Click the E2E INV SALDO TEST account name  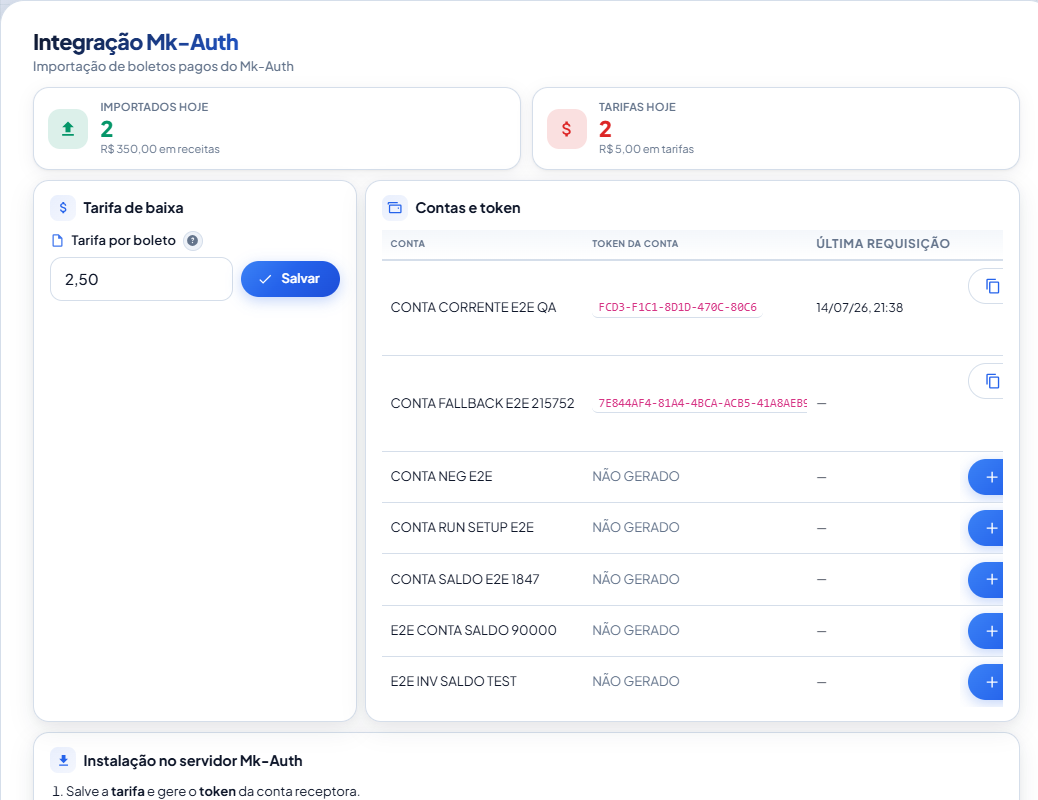tap(453, 681)
